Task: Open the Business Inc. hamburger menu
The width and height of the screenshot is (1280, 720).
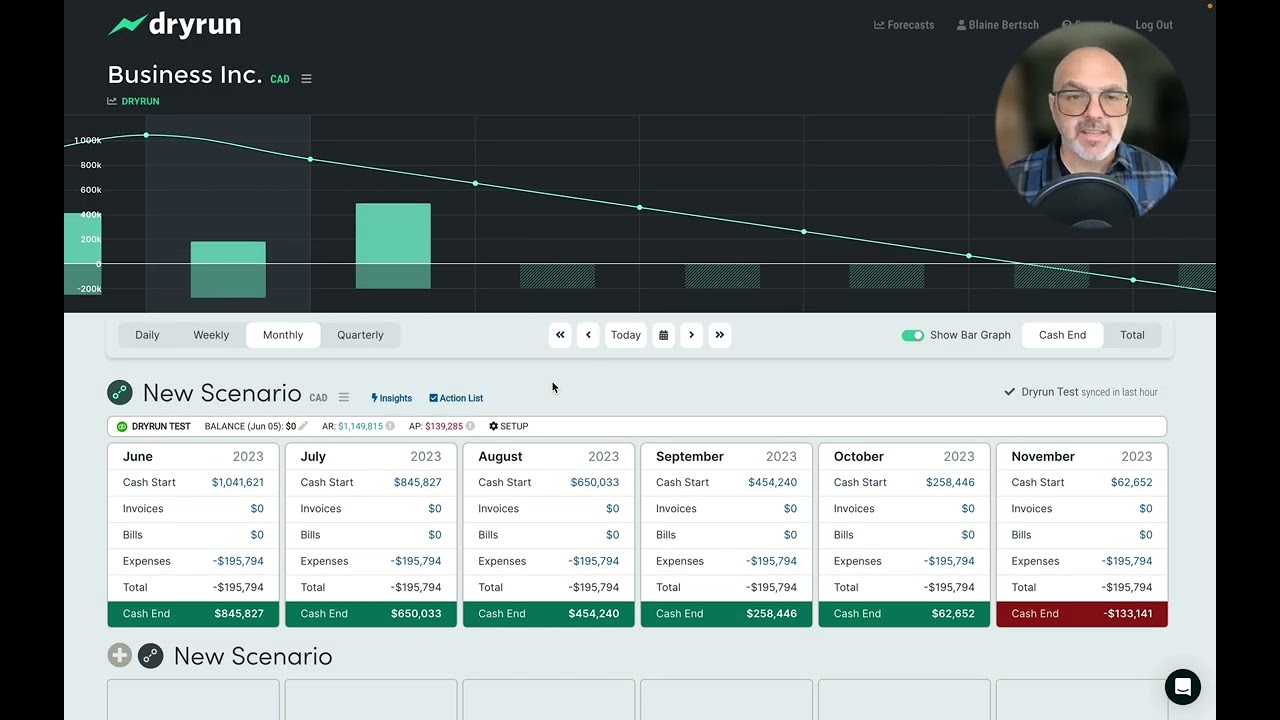Action: click(x=306, y=79)
